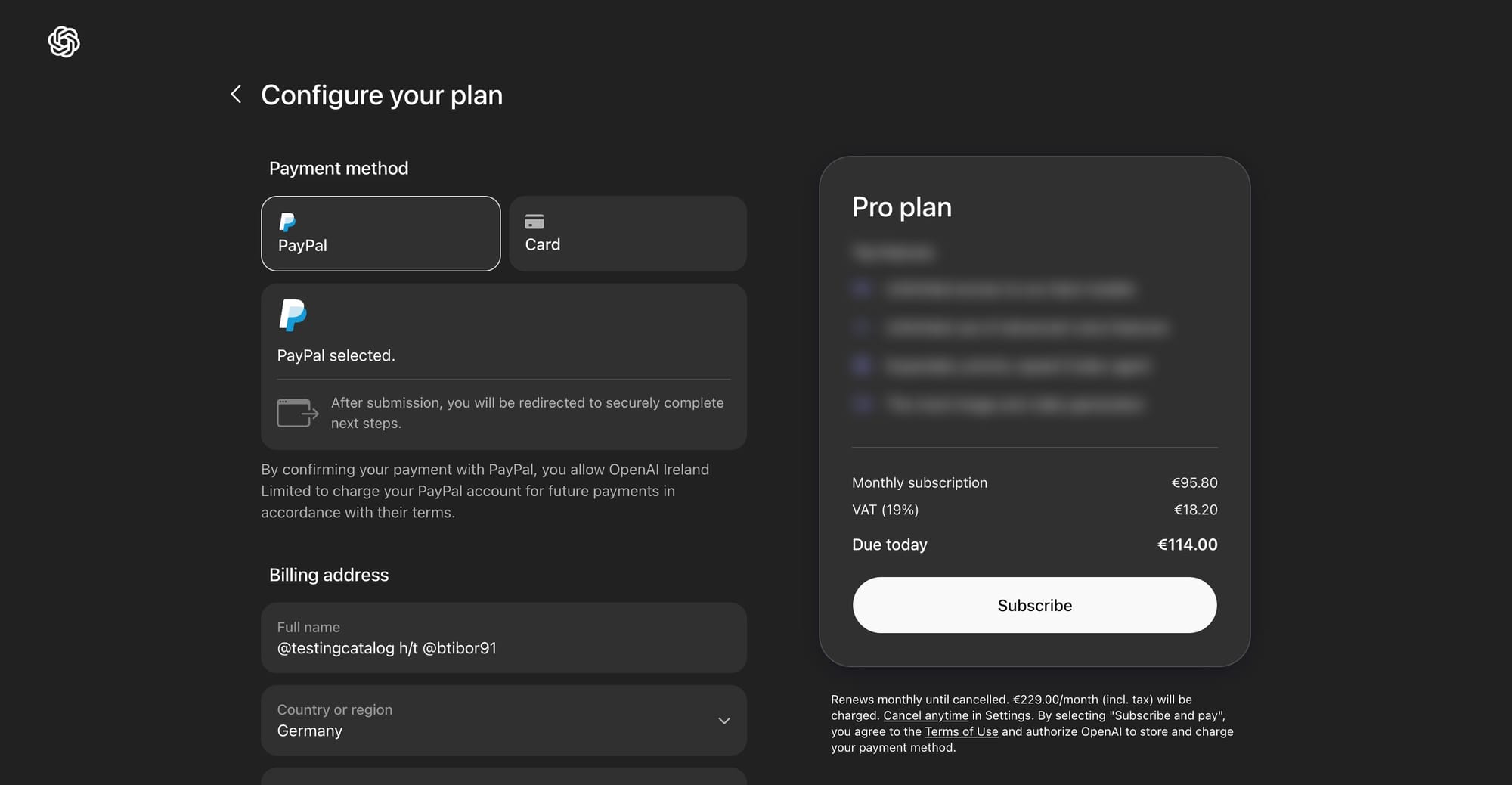This screenshot has width=1512, height=785.
Task: Click the chevron on the Germany selector
Action: click(723, 721)
